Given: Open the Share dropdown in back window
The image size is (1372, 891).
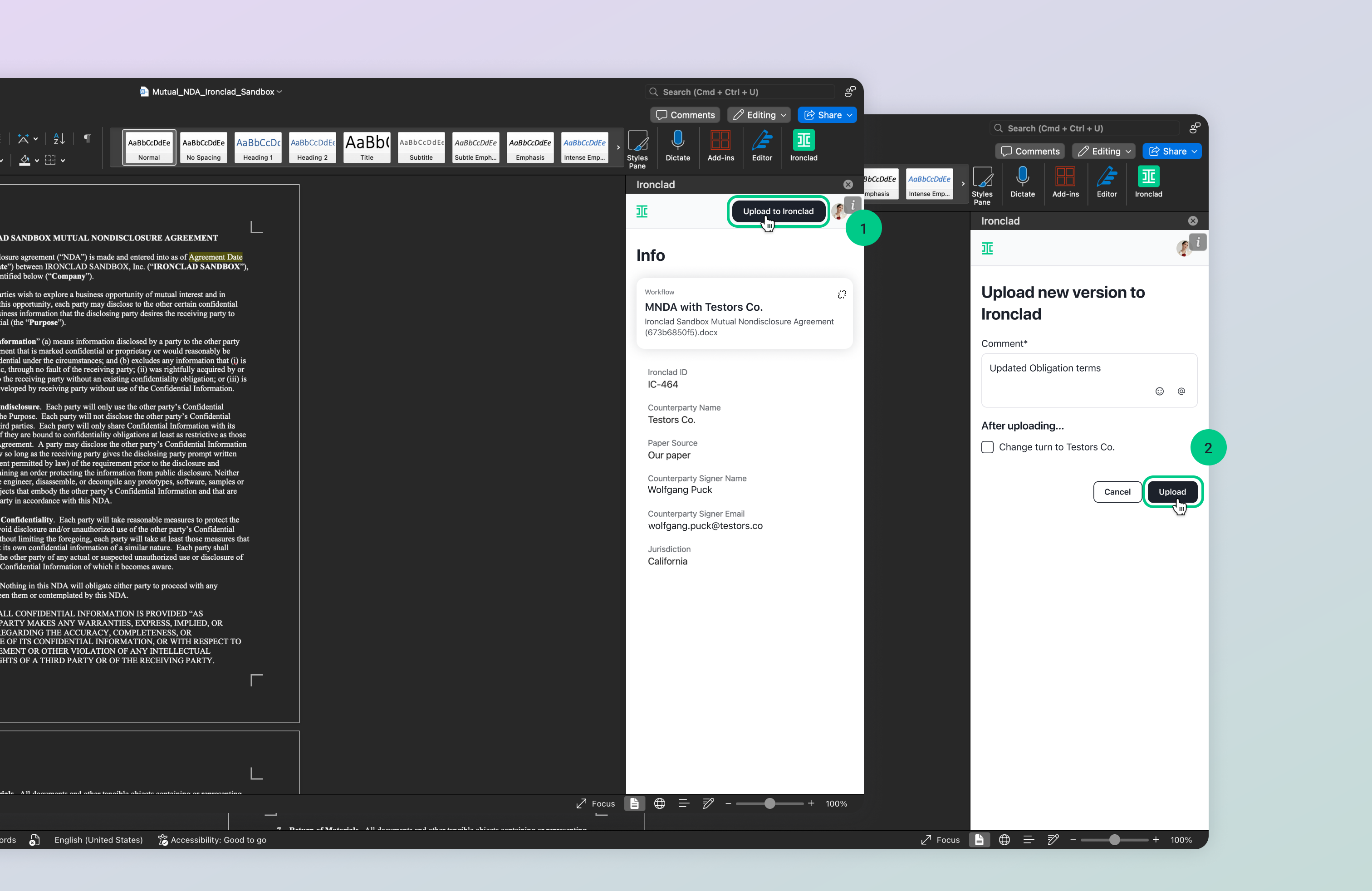Looking at the screenshot, I should tap(1172, 152).
